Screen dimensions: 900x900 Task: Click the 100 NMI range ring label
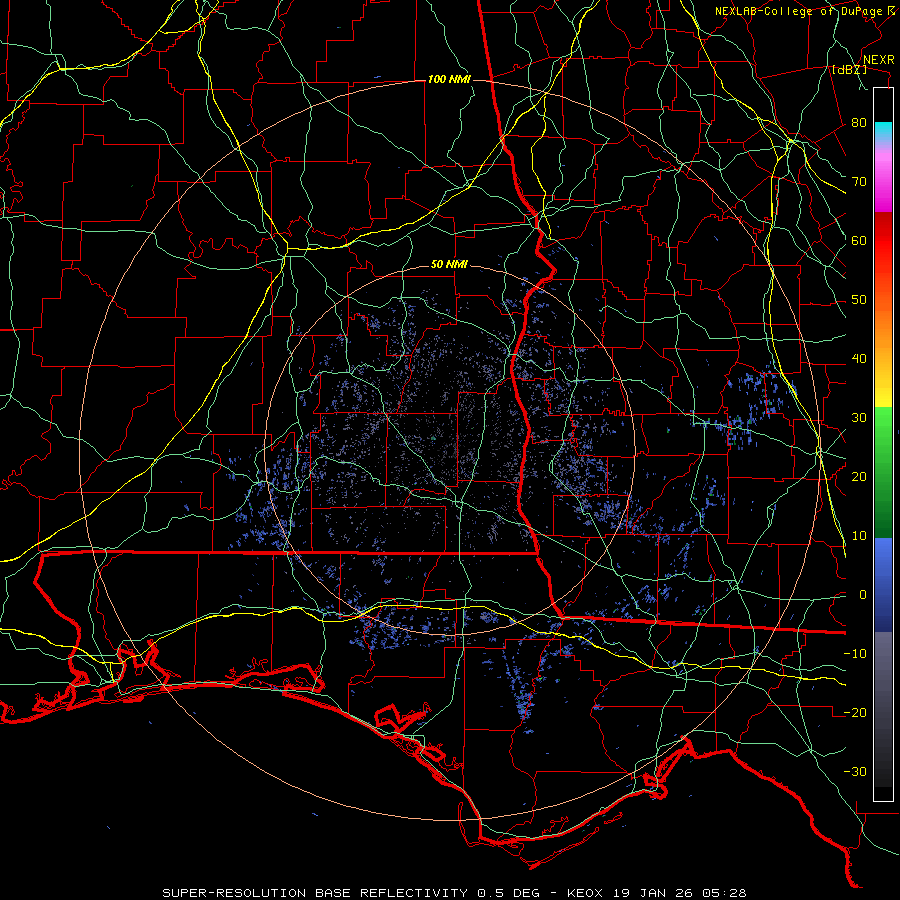pos(449,79)
